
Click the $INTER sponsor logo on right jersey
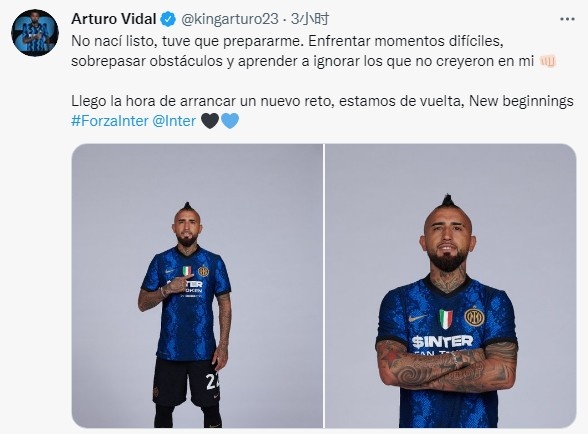click(x=442, y=341)
